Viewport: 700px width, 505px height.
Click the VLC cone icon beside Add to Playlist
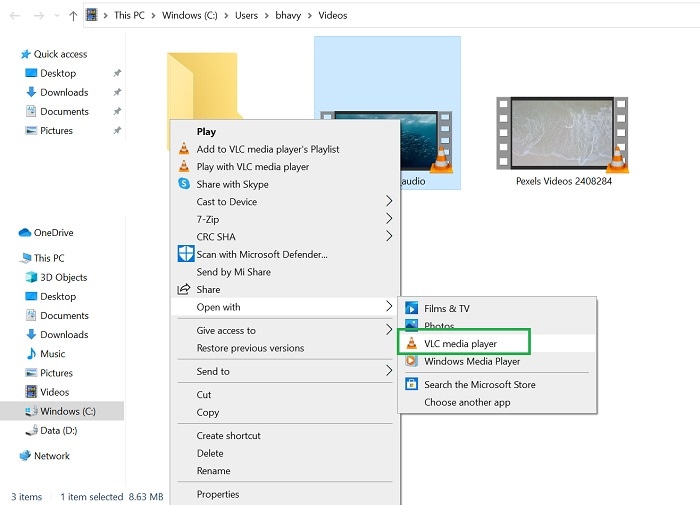tap(184, 149)
